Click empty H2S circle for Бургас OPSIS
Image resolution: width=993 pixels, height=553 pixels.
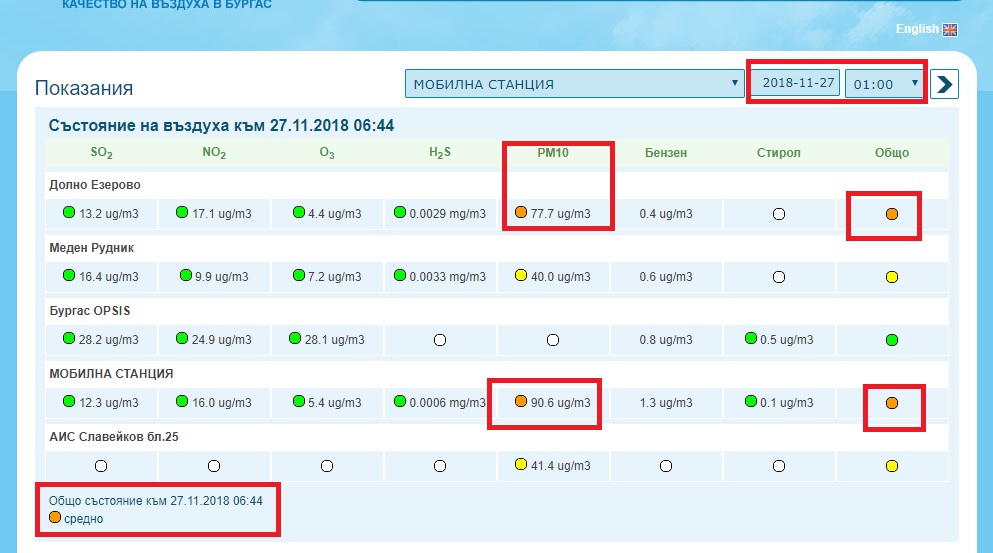coord(440,340)
